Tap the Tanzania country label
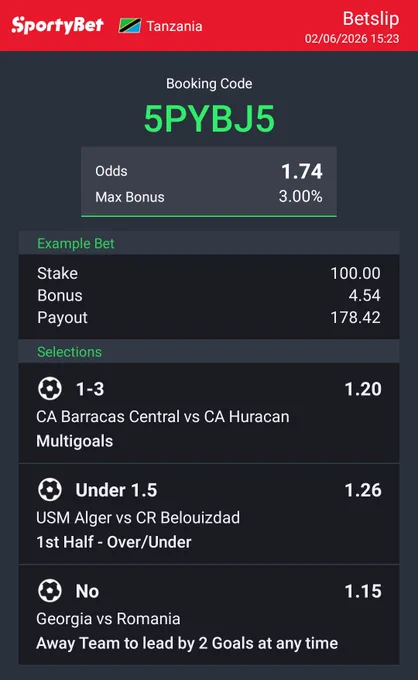The height and width of the screenshot is (680, 418). [174, 26]
